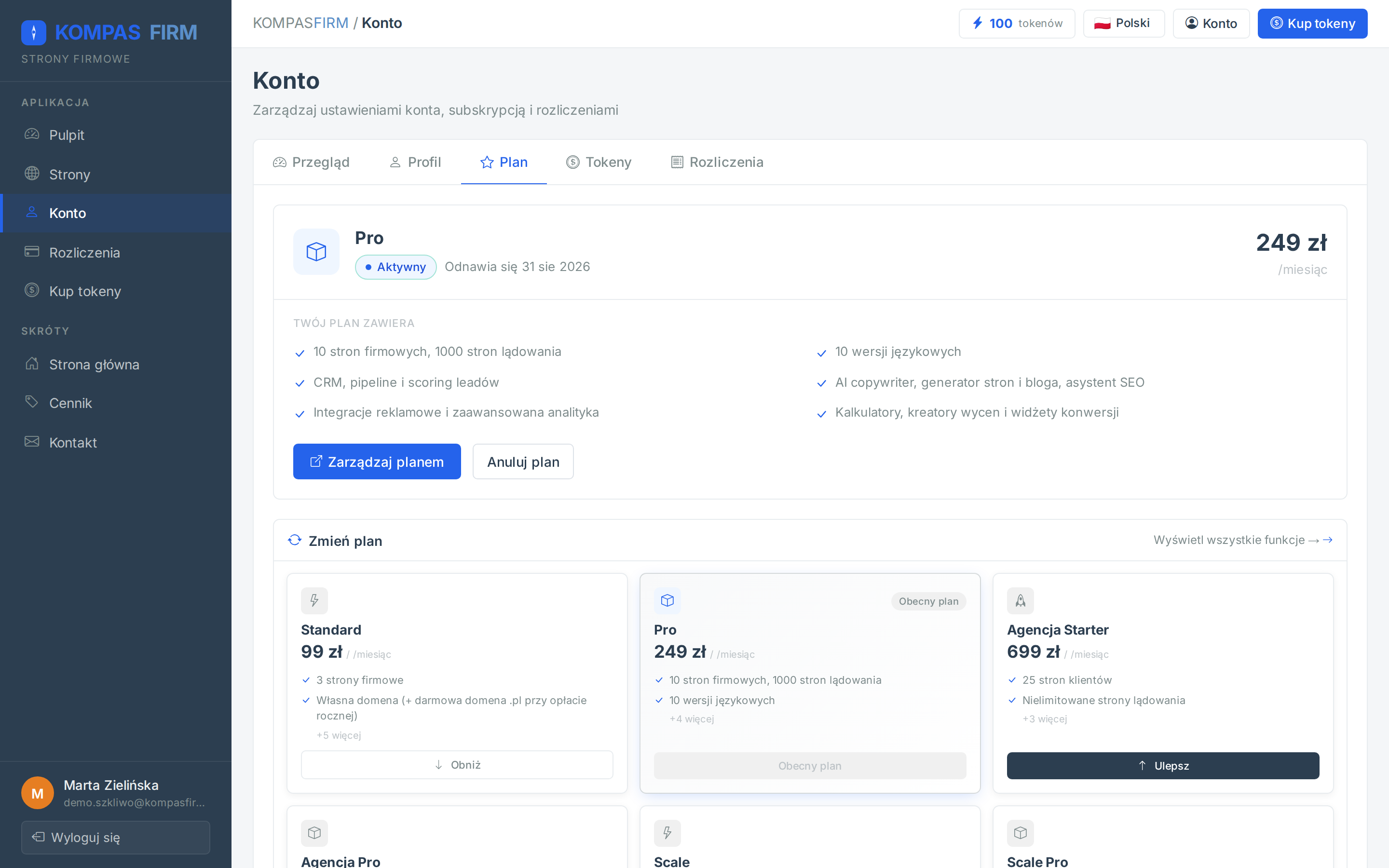Click 'Kalkulatory, kreatory wycen i widżety konwersji'

point(977,412)
